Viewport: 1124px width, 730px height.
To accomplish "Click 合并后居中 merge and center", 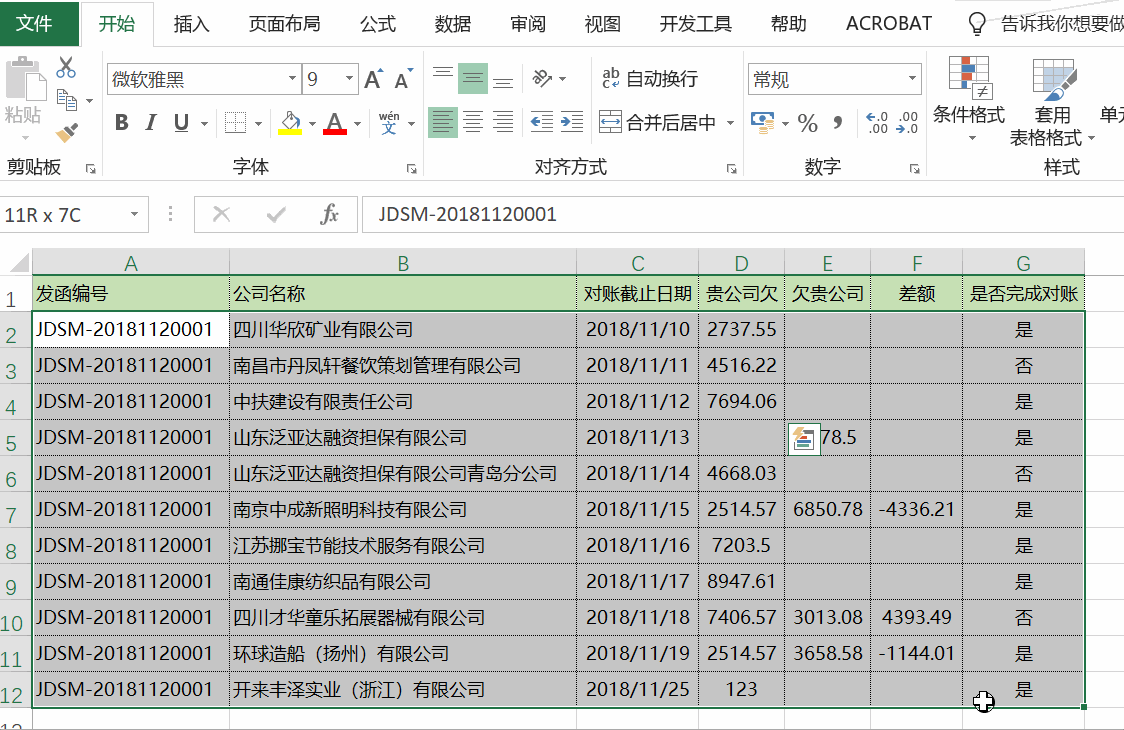I will (x=657, y=123).
